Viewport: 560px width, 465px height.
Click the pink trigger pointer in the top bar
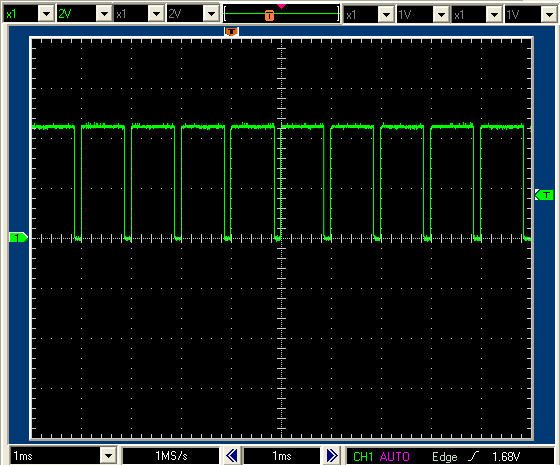click(281, 6)
